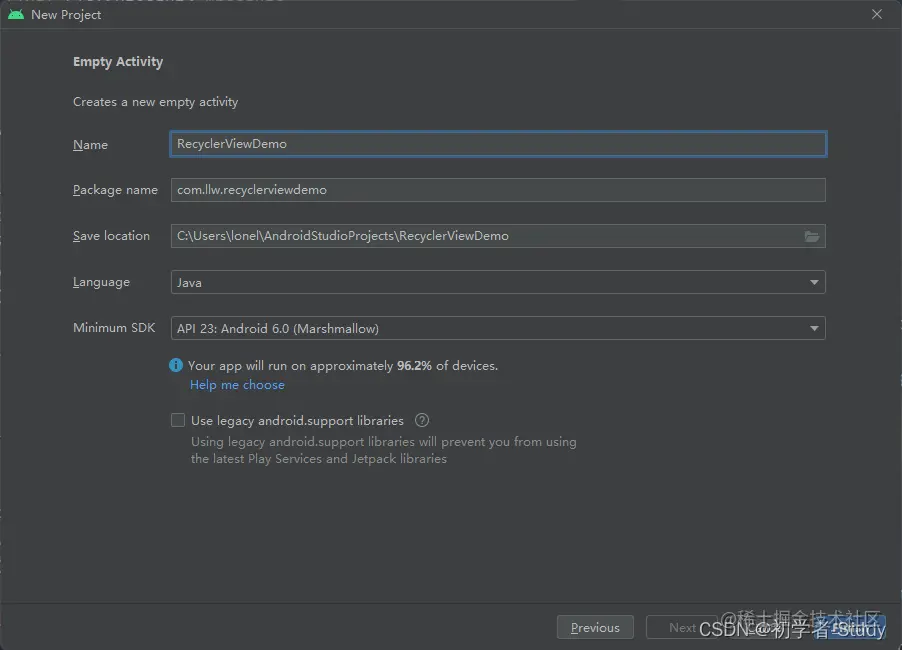Click the Language label
This screenshot has width=902, height=650.
[101, 282]
